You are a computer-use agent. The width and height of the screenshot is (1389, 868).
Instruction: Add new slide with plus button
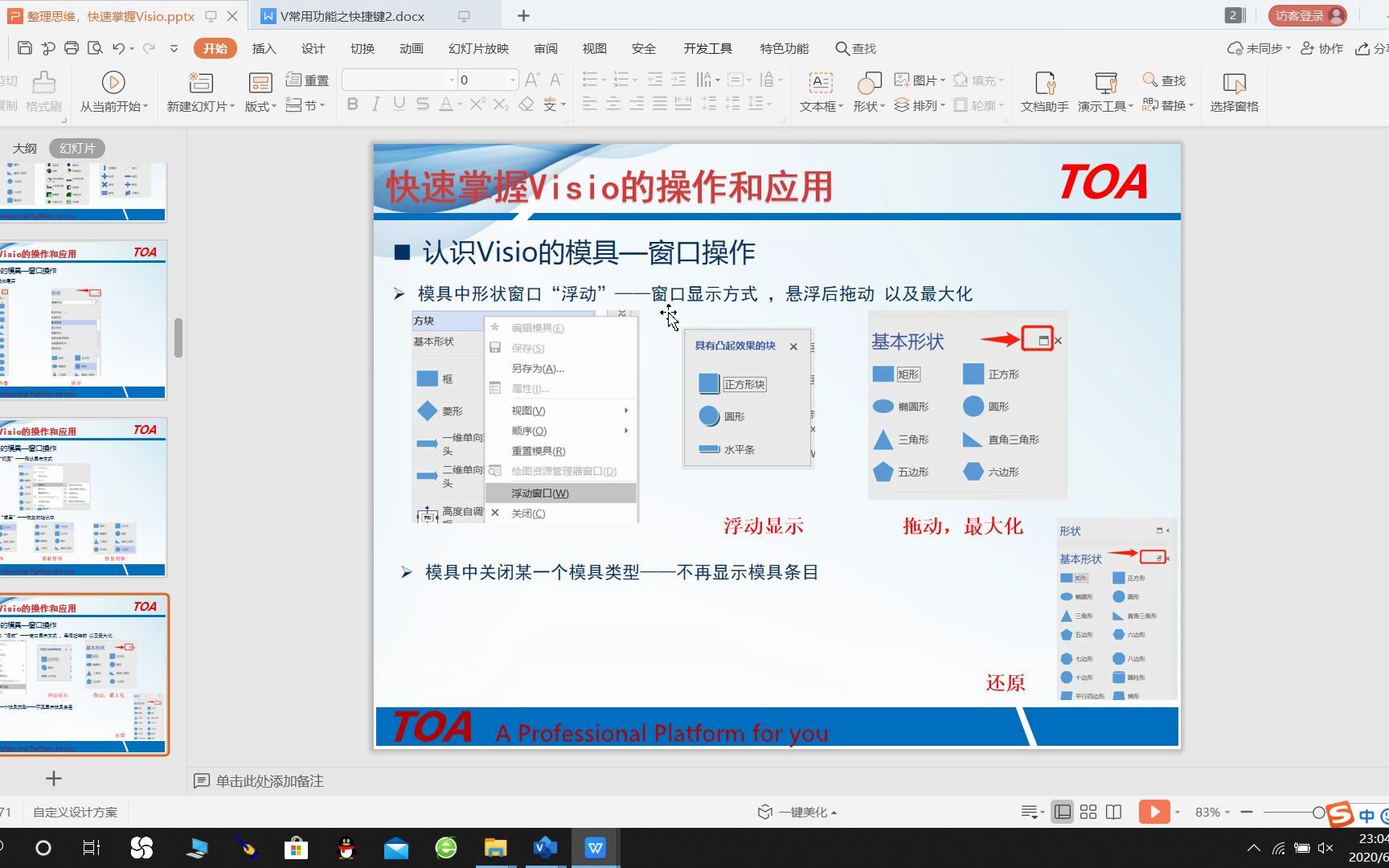pos(54,778)
